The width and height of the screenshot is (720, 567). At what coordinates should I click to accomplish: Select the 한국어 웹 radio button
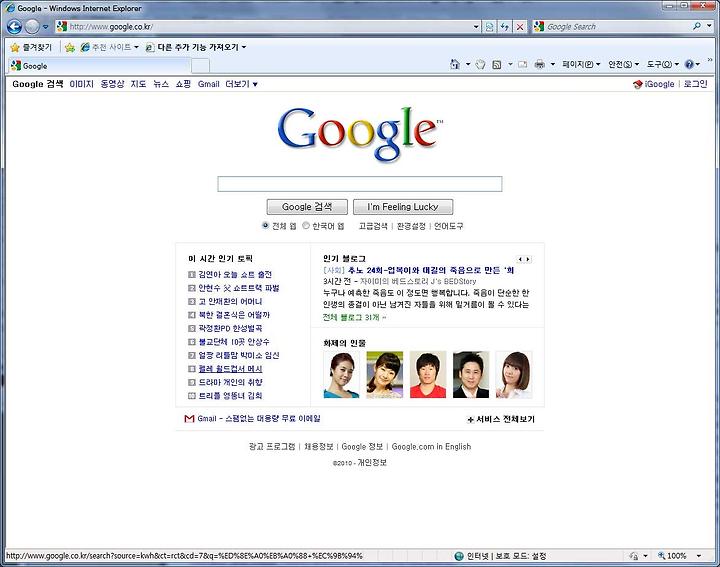coord(306,225)
